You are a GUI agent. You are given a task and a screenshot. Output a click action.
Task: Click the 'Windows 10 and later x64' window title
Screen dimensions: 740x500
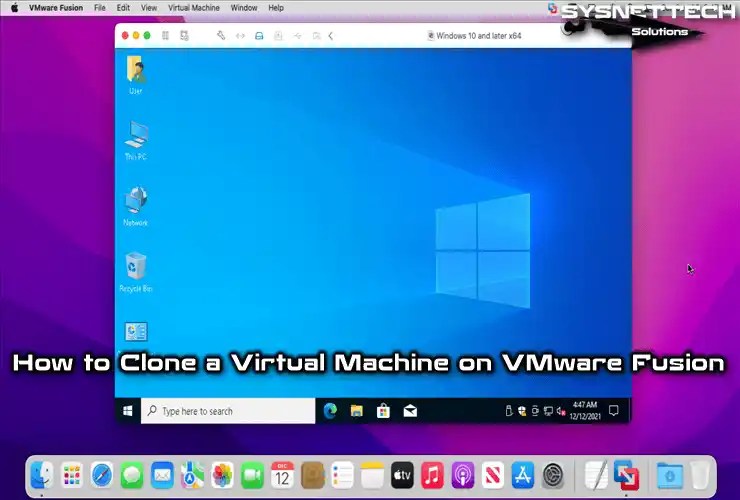coord(474,35)
